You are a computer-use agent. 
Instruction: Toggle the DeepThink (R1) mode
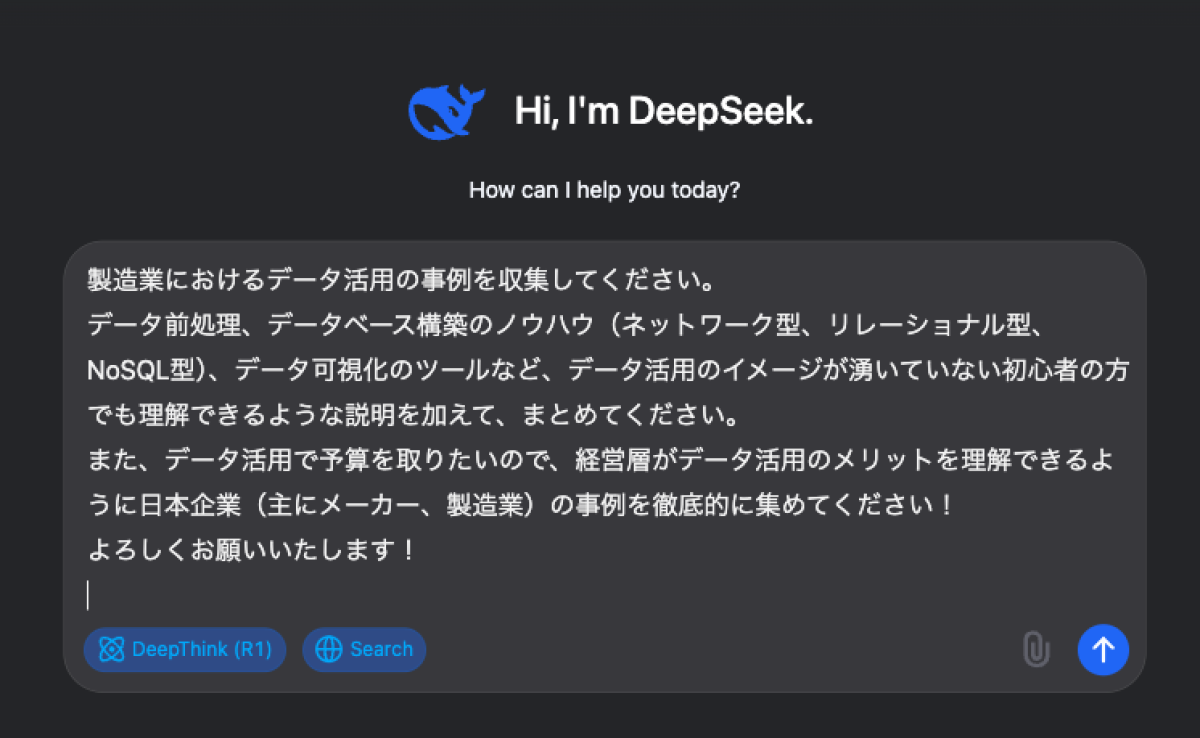(186, 650)
